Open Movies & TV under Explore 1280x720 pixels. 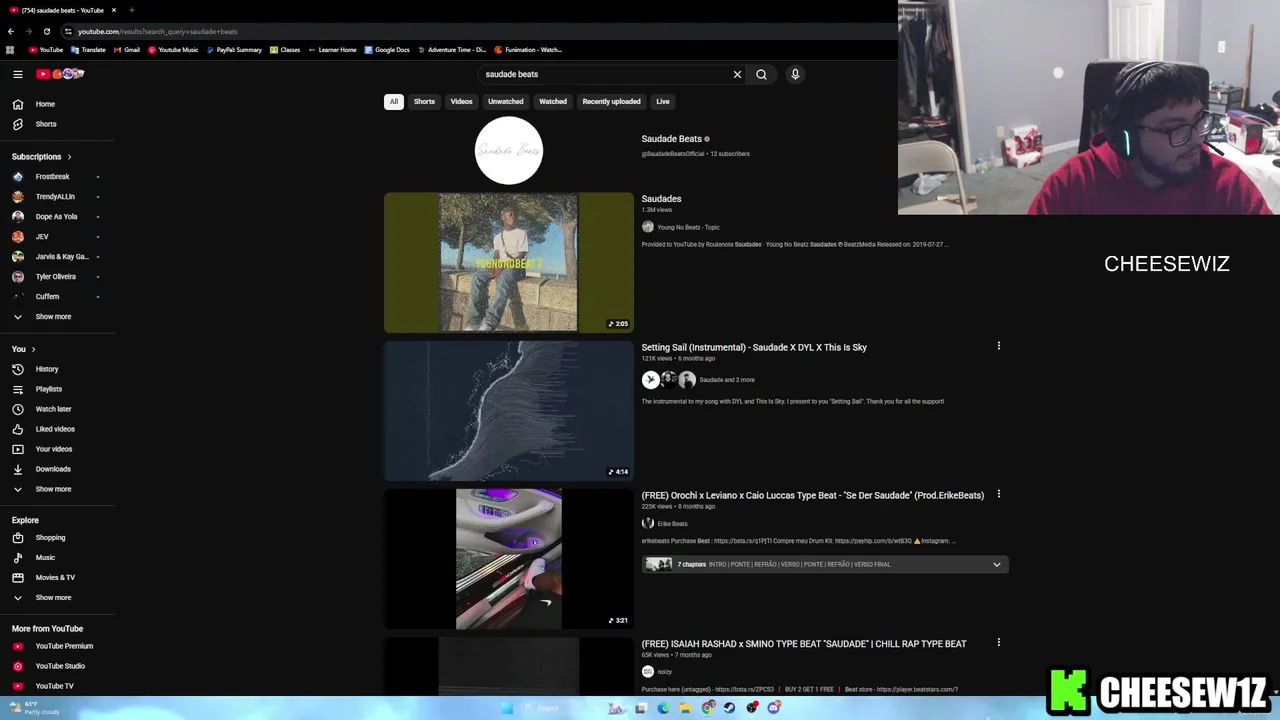pos(57,578)
